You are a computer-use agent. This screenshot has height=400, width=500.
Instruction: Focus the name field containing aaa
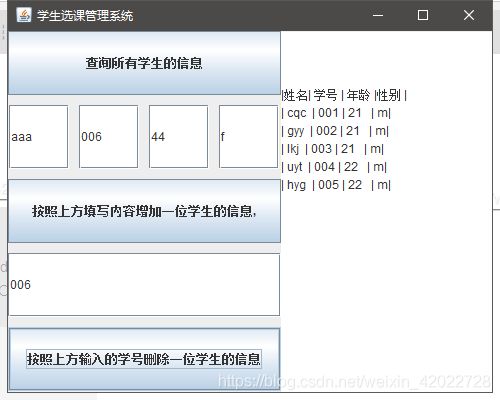[x=39, y=137]
